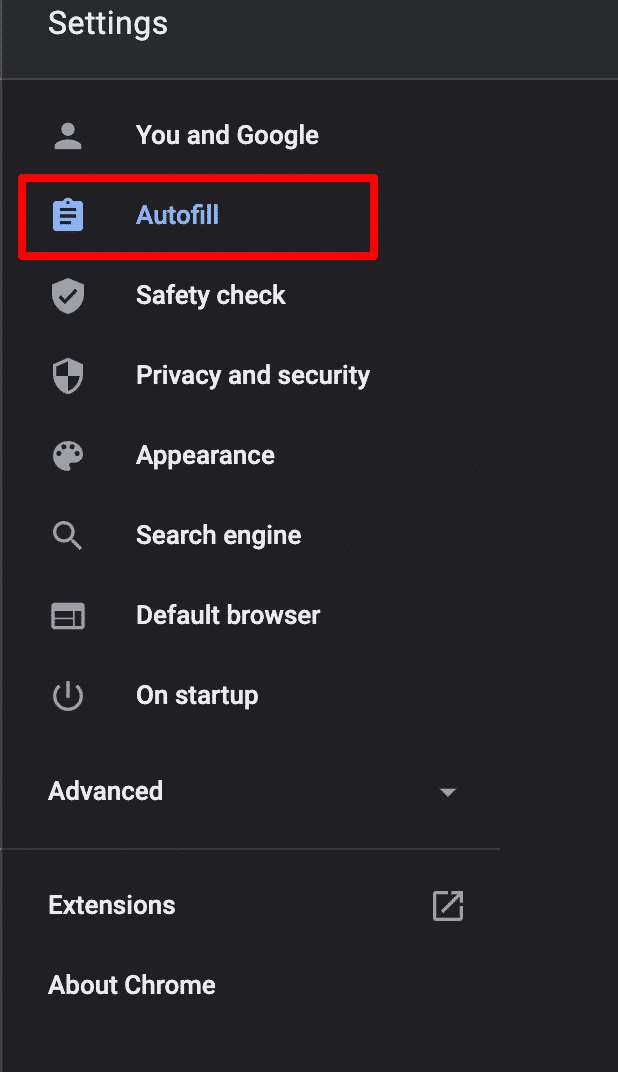Expand the Advanced settings section
Screen dimensions: 618x1072
pos(105,791)
